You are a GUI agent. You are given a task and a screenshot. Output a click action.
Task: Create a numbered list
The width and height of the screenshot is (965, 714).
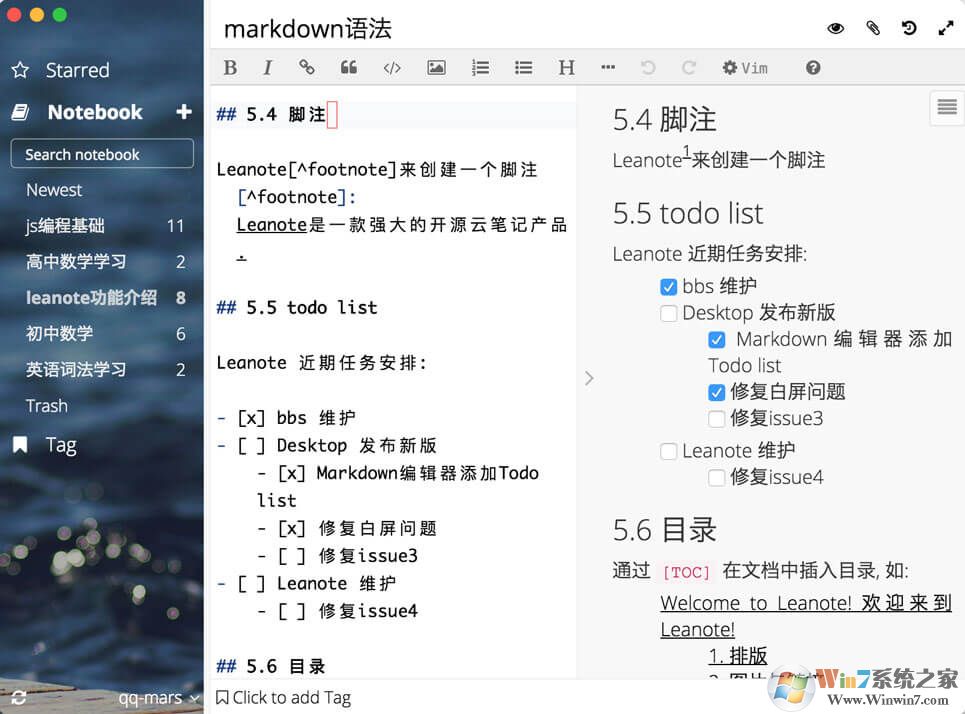tap(480, 68)
